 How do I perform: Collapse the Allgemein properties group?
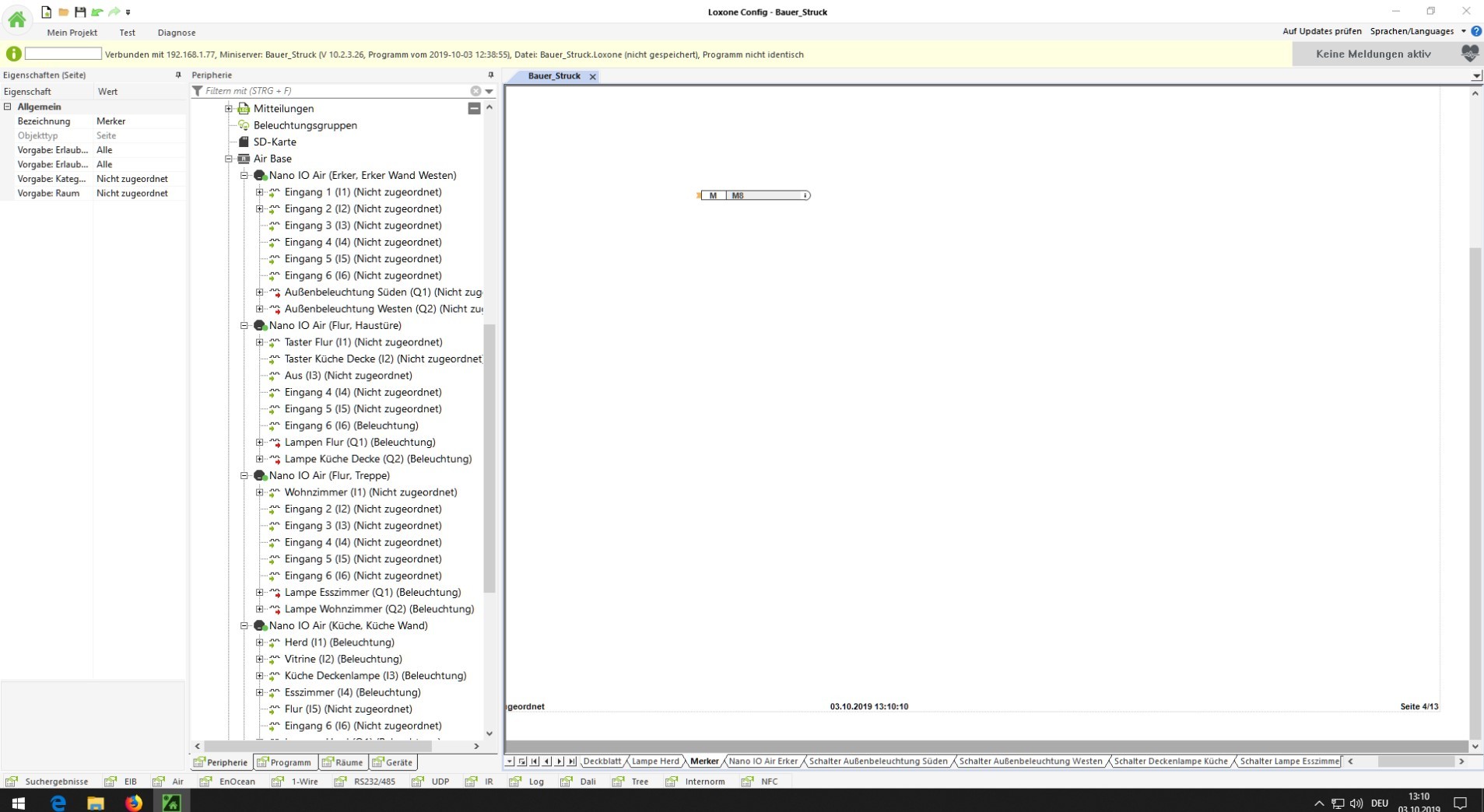[x=8, y=107]
